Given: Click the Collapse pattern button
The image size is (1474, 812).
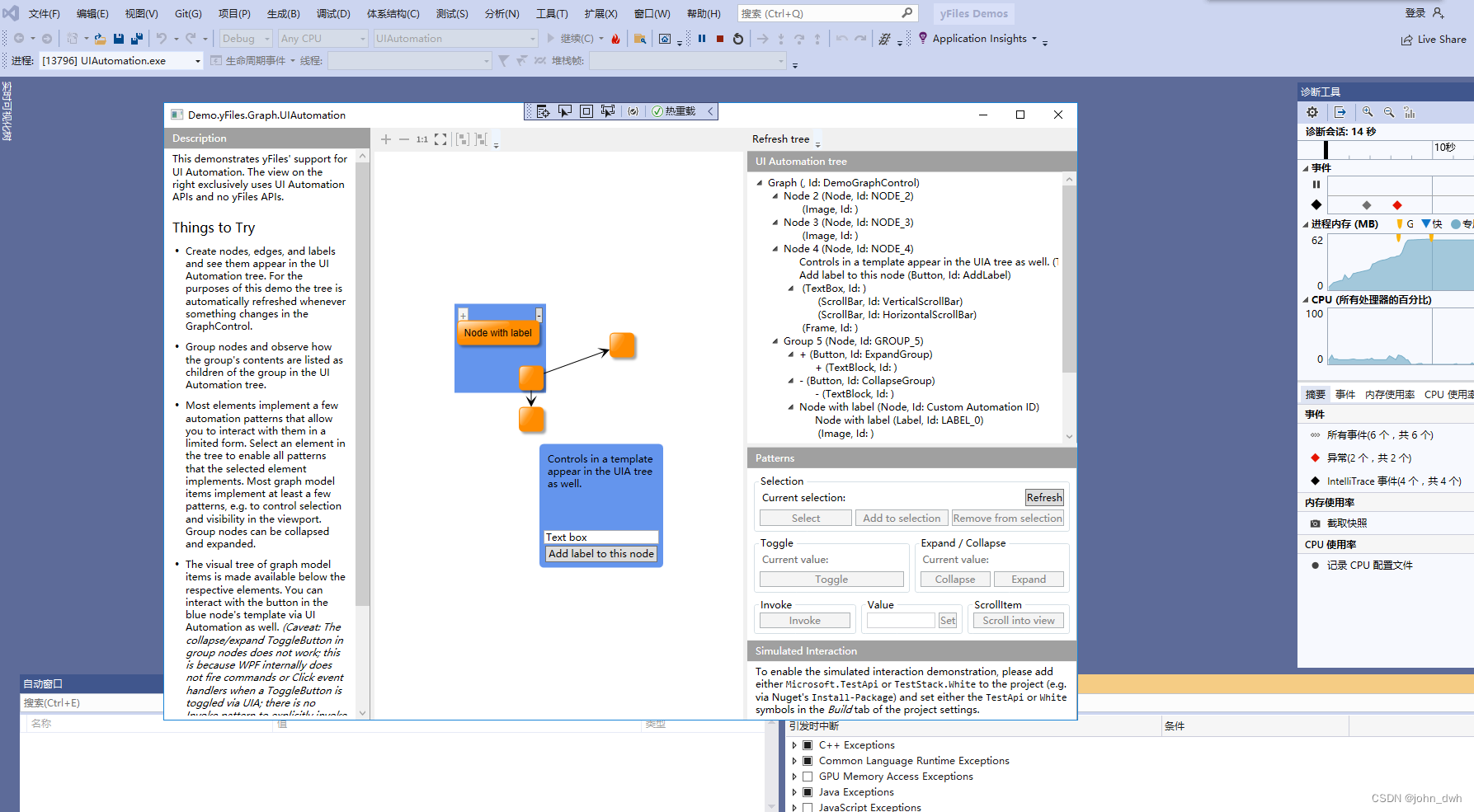Looking at the screenshot, I should tap(955, 580).
